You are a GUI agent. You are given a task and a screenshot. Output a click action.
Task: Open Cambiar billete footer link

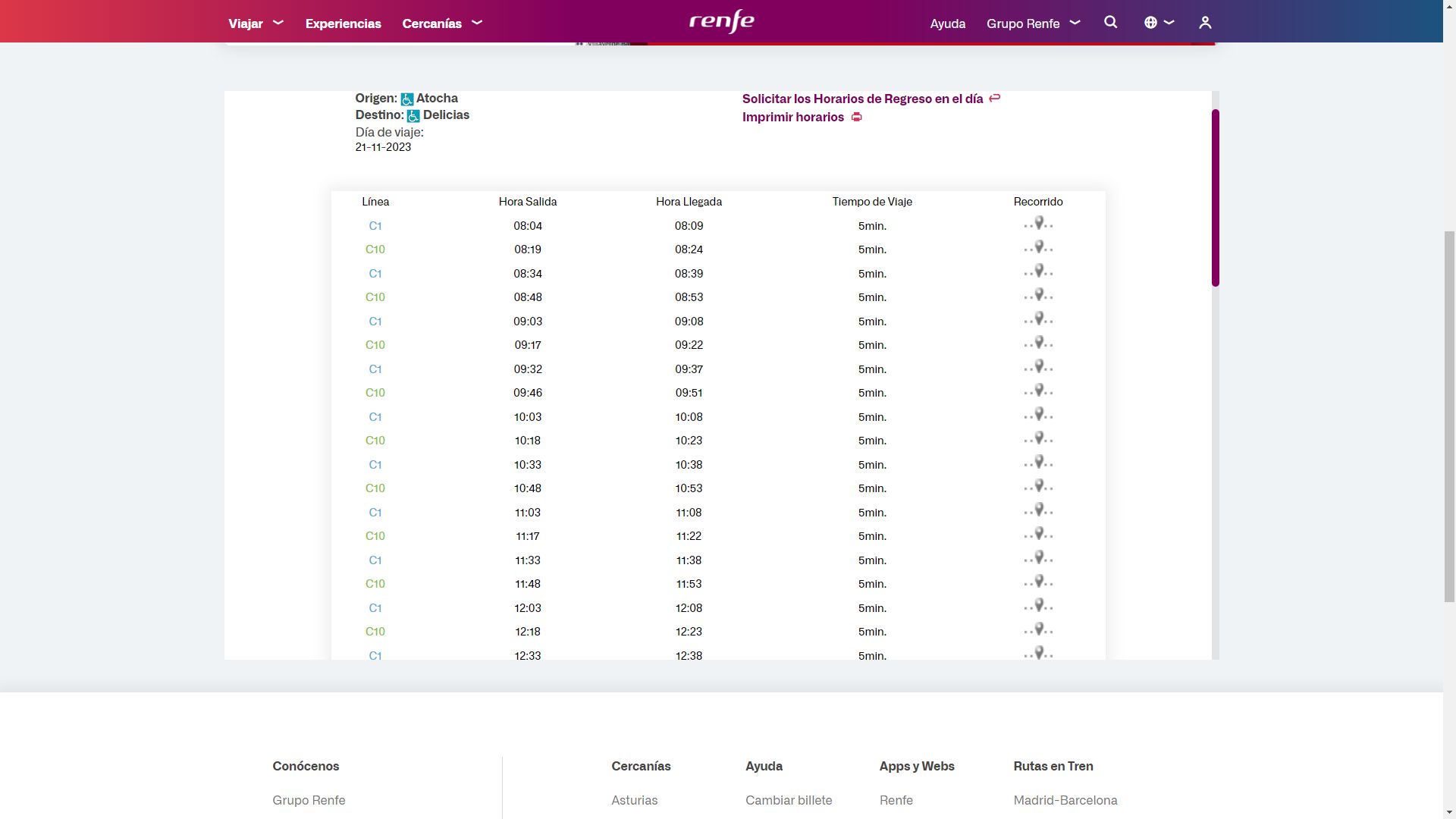pos(789,800)
